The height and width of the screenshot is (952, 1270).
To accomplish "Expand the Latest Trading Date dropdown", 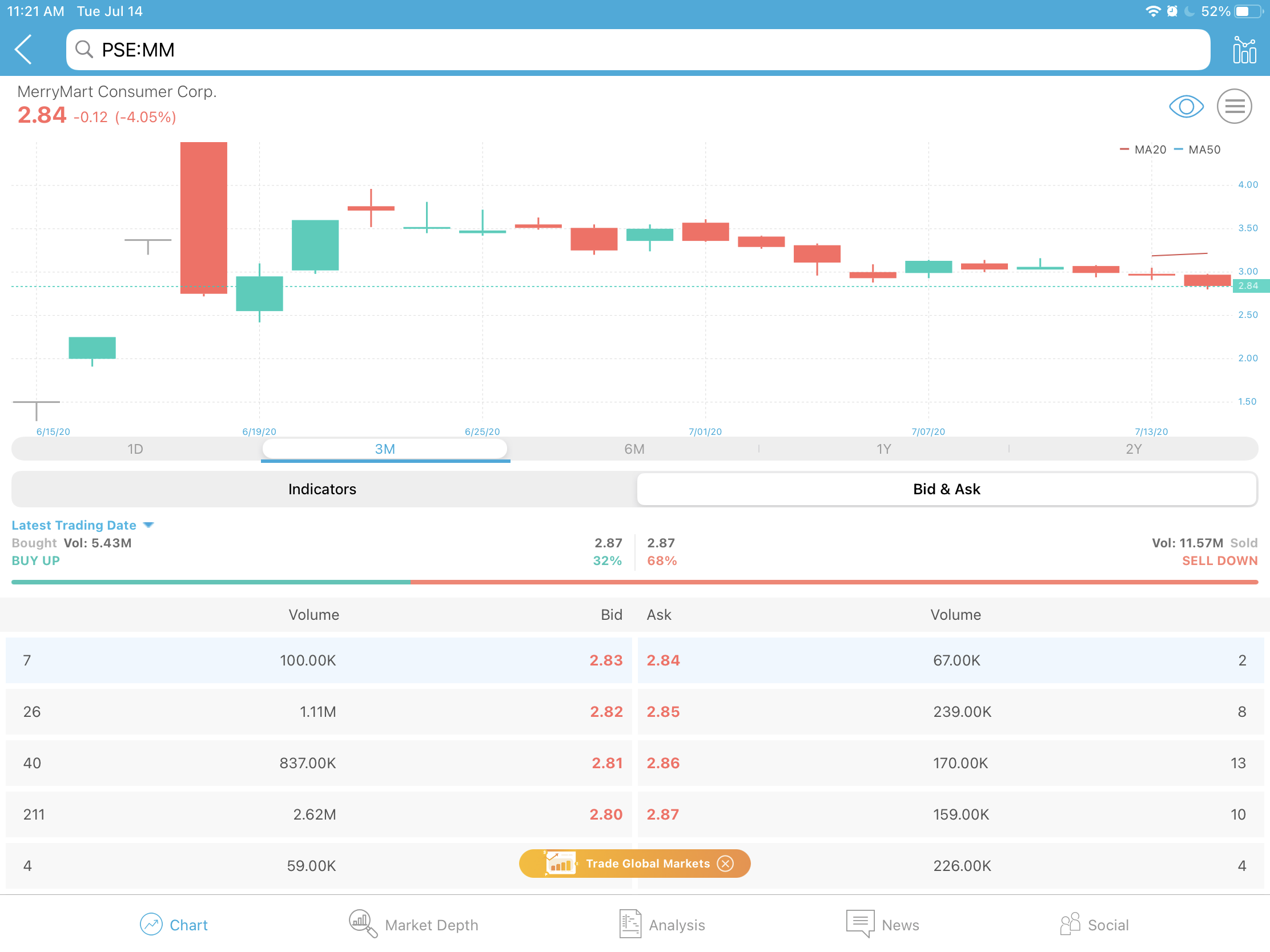I will coord(83,525).
